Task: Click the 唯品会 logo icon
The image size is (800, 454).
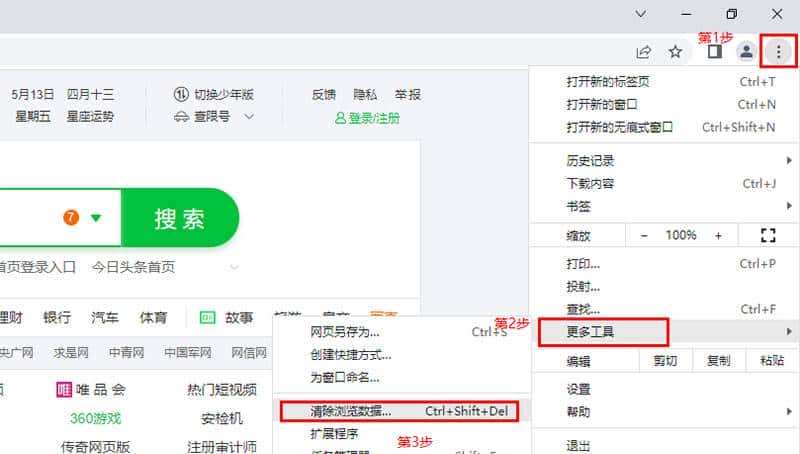Action: [64, 390]
